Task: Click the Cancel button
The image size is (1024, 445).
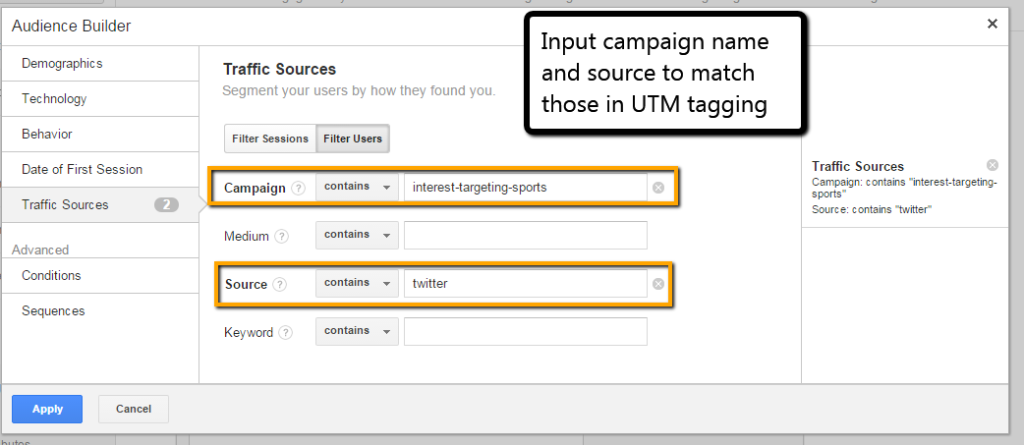Action: coord(133,409)
